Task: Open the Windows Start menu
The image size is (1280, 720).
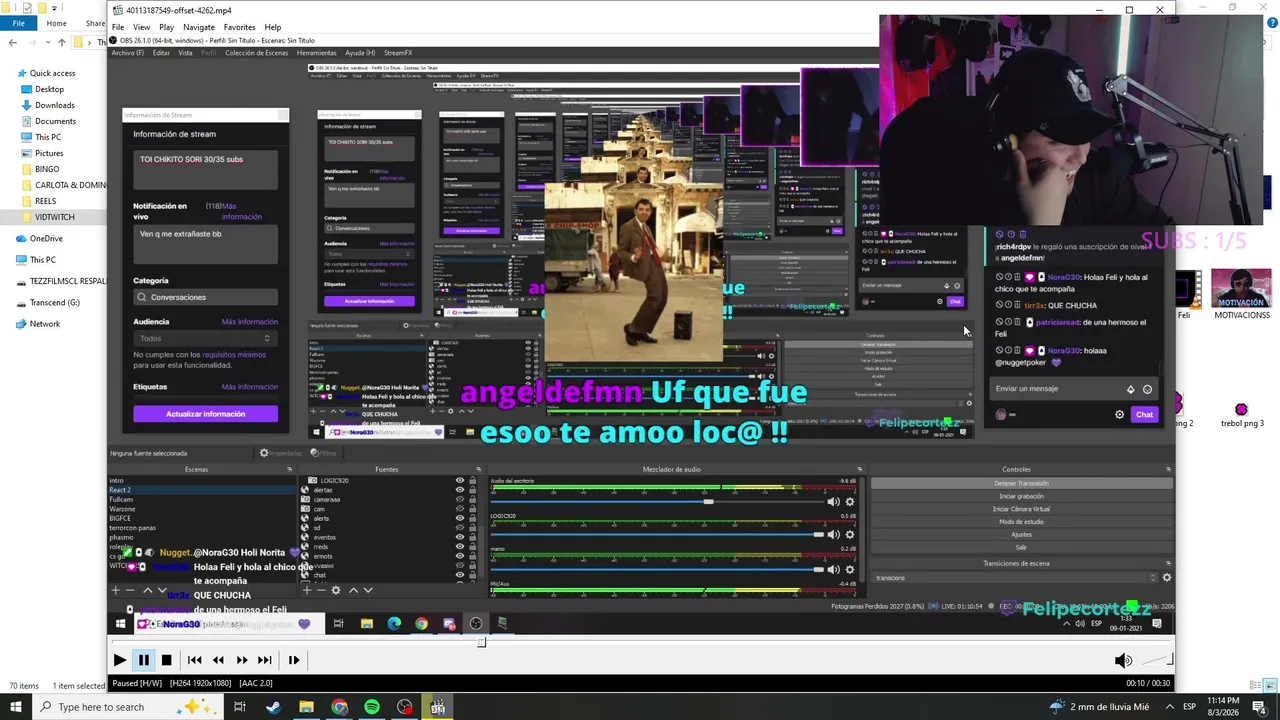Action: pyautogui.click(x=15, y=707)
